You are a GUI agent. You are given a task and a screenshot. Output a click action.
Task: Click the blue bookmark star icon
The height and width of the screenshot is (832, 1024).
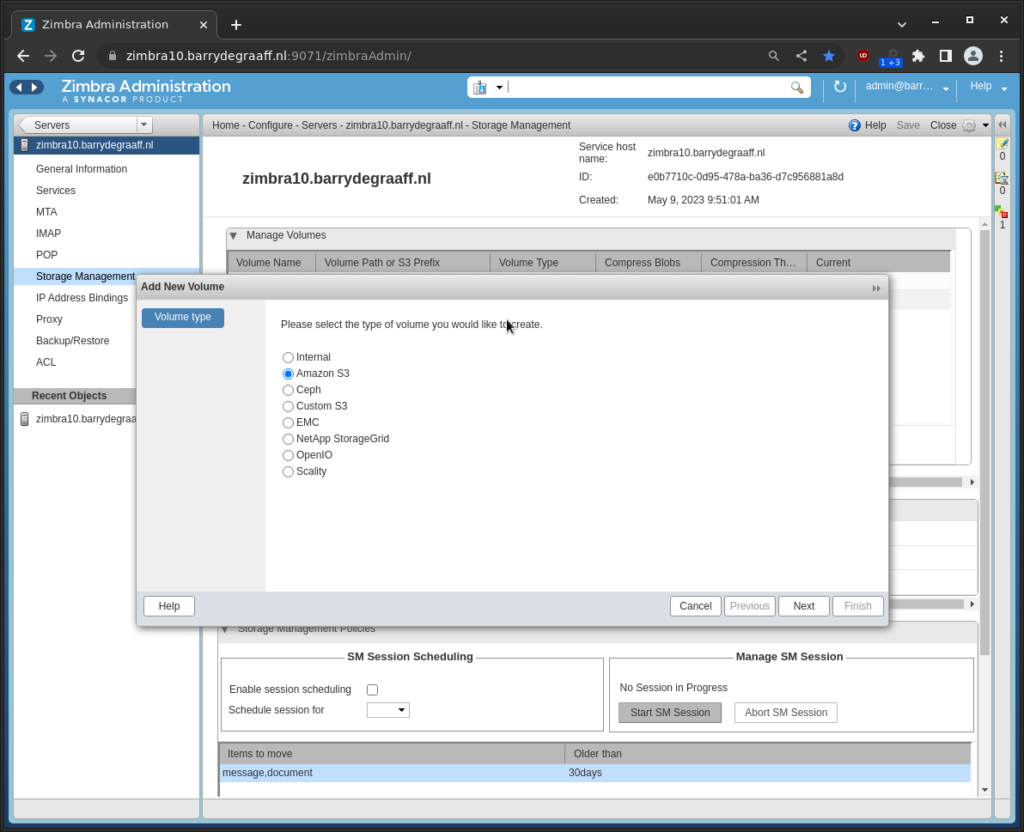[x=829, y=56]
